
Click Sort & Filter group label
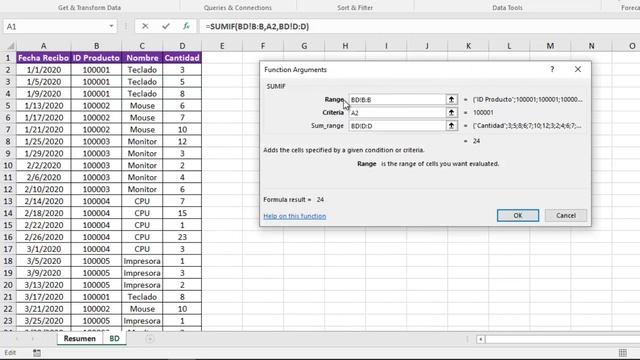[x=355, y=7]
